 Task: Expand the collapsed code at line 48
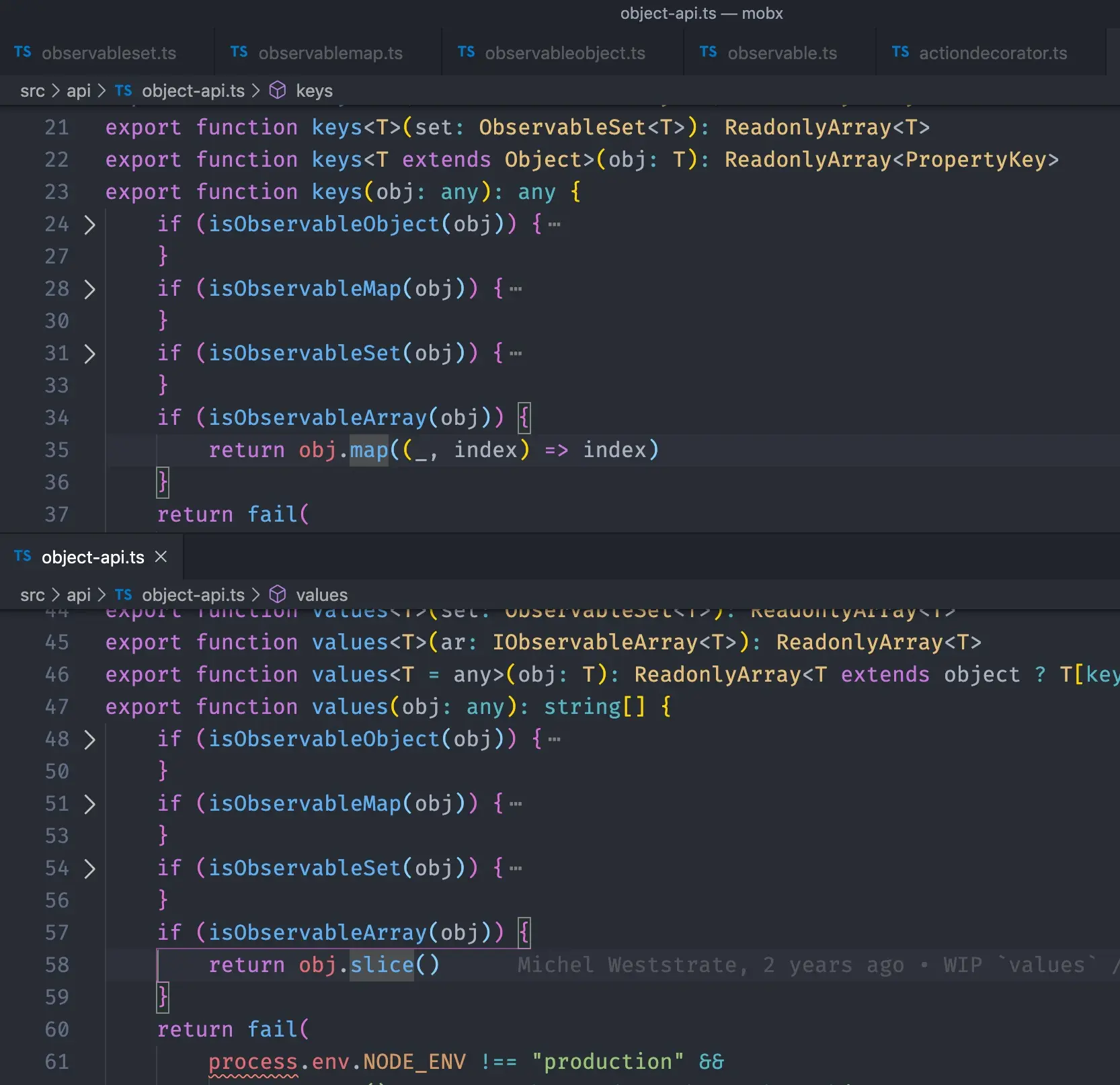91,739
